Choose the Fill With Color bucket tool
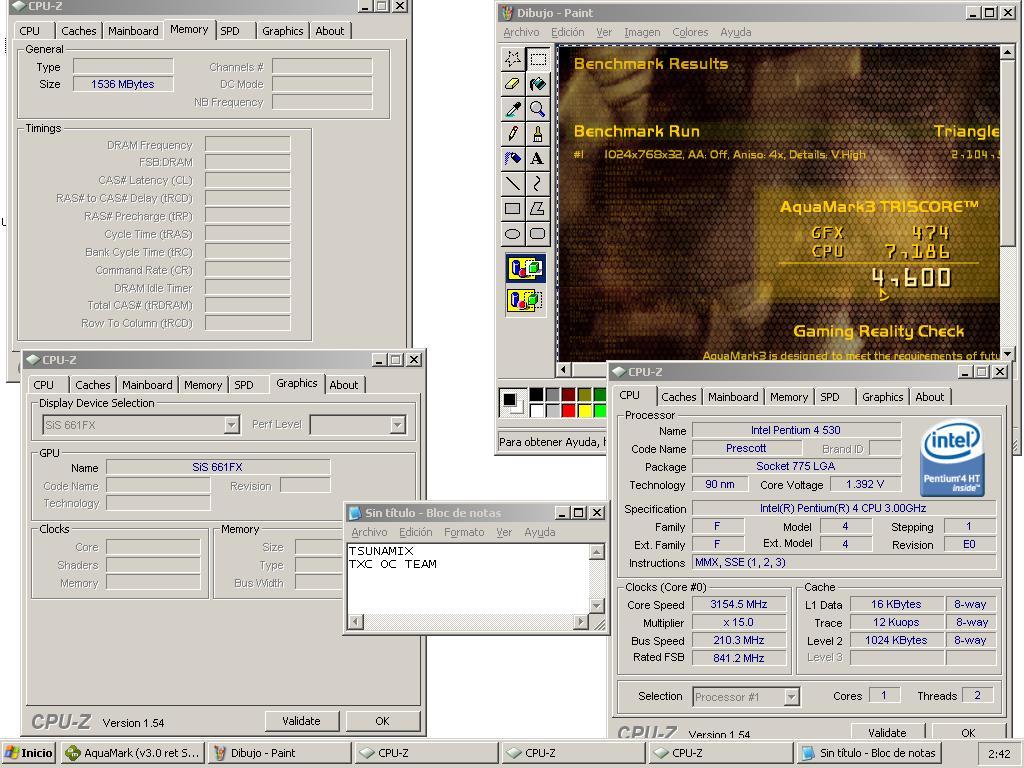The image size is (1024, 768). [537, 84]
